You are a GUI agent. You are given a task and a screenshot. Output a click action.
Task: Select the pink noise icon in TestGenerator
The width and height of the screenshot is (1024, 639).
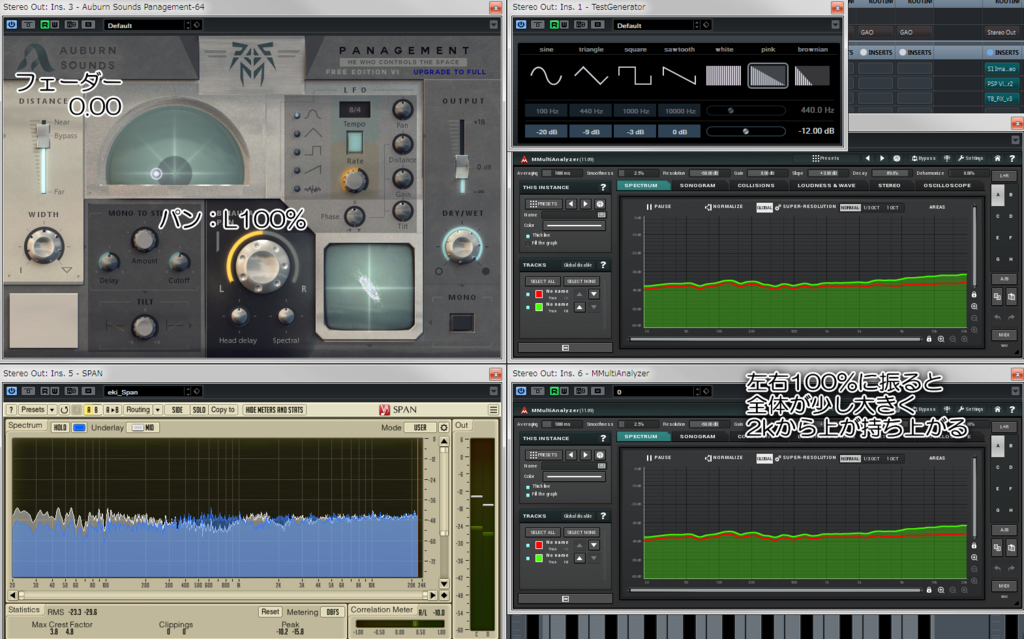[767, 75]
